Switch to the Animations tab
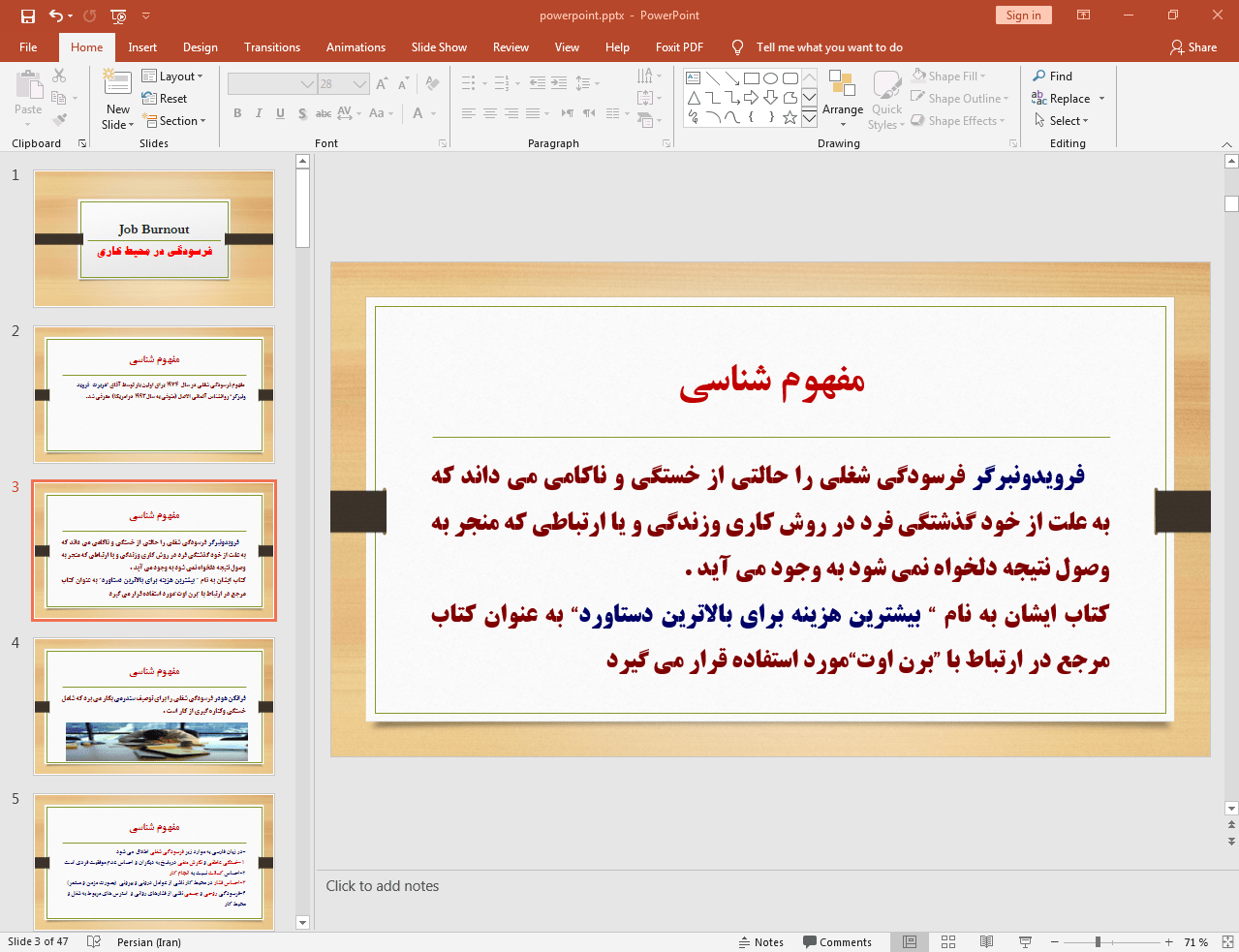1239x952 pixels. 356,47
